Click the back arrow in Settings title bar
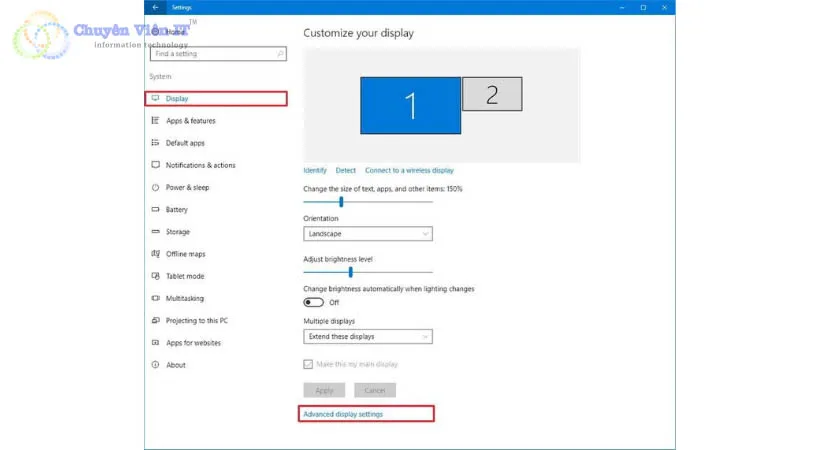 (155, 7)
